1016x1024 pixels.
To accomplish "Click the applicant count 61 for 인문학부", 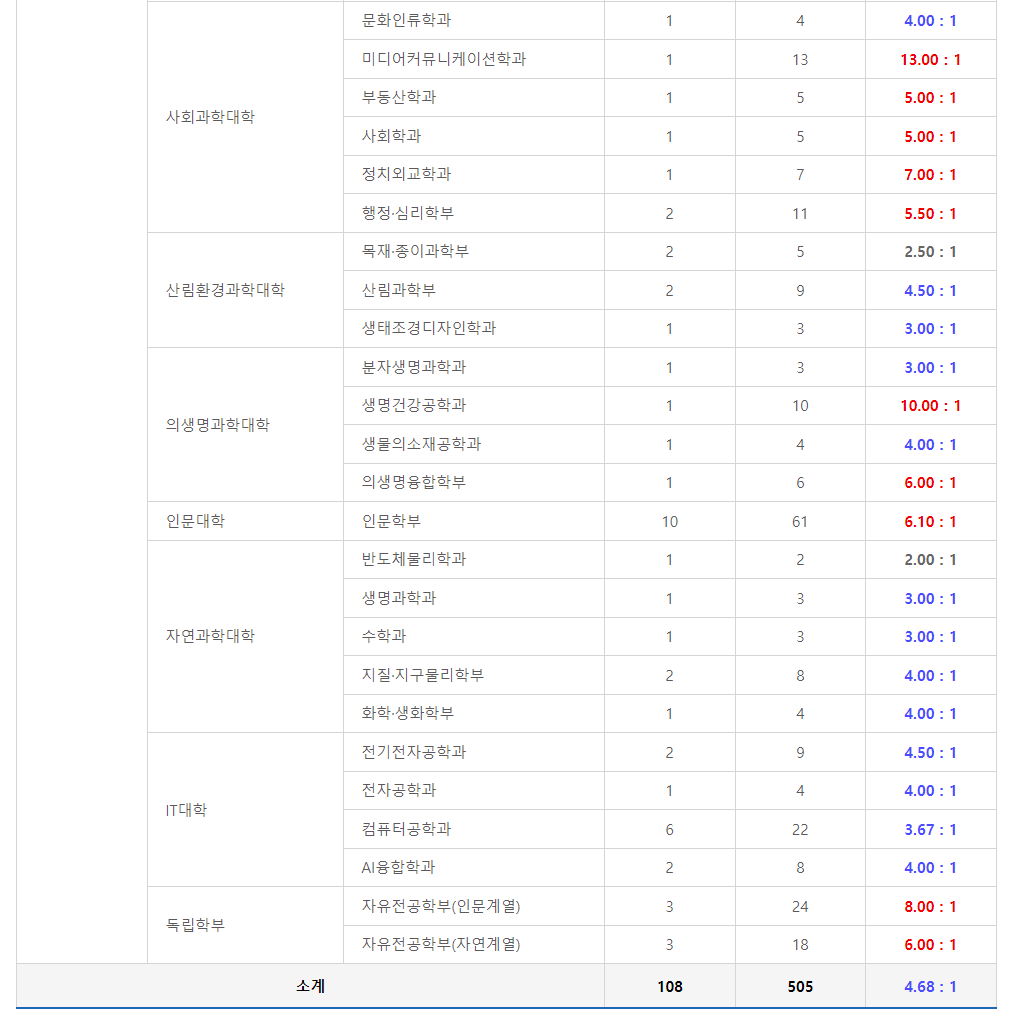I will click(800, 520).
